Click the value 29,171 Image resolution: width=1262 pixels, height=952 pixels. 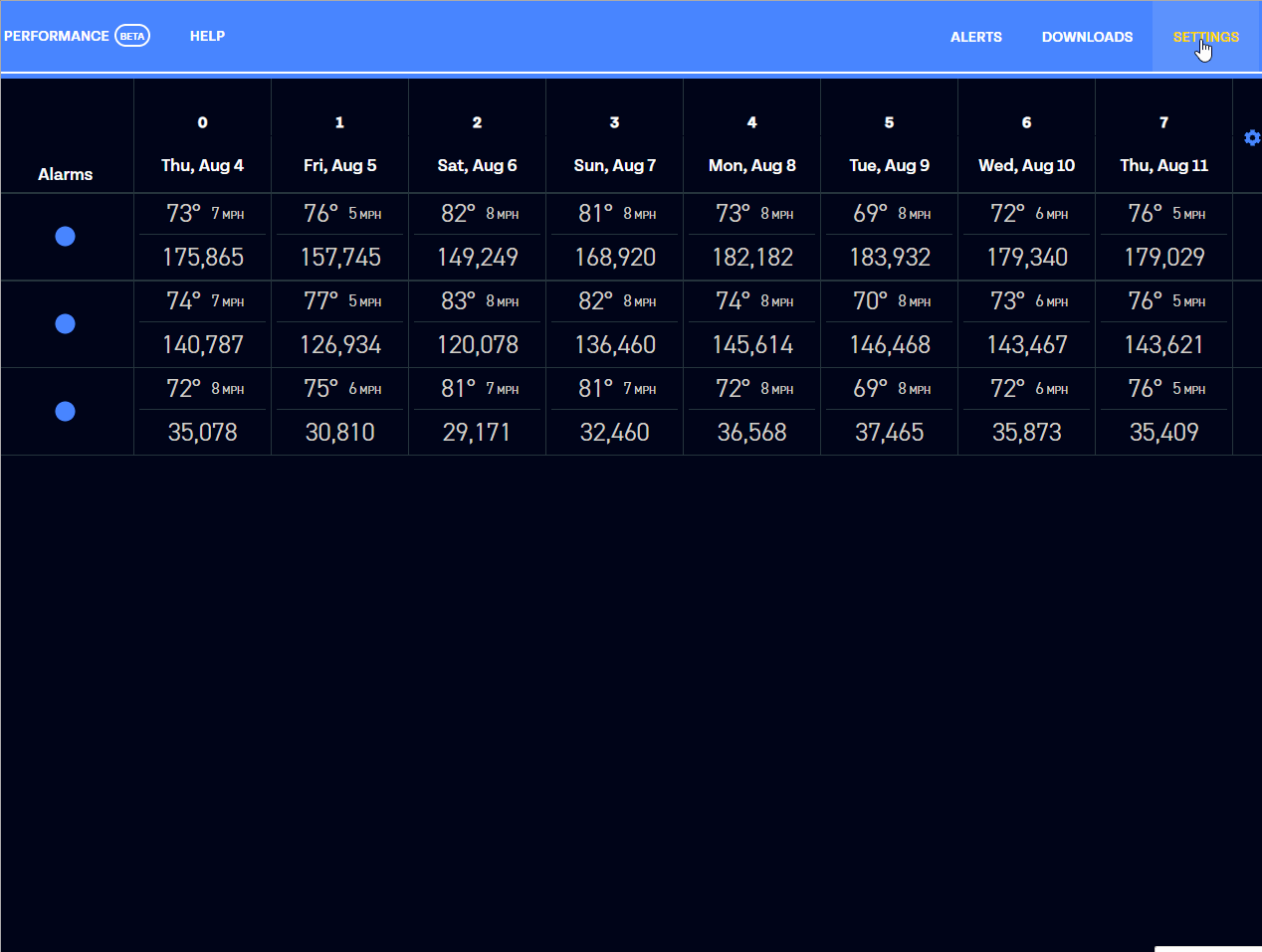(477, 433)
